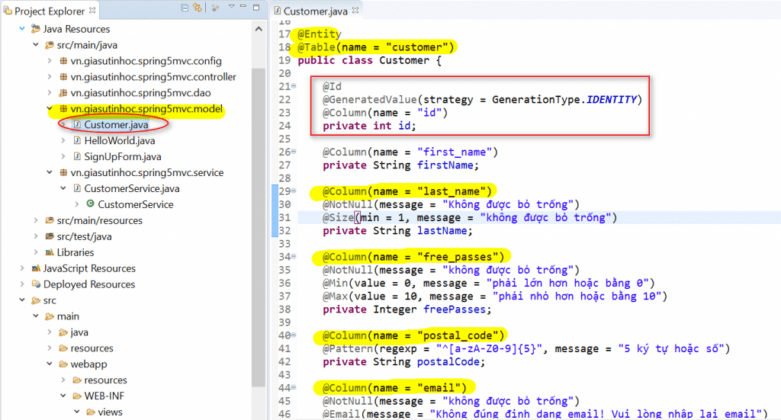Click the HelloWorld.java file icon

click(75, 141)
